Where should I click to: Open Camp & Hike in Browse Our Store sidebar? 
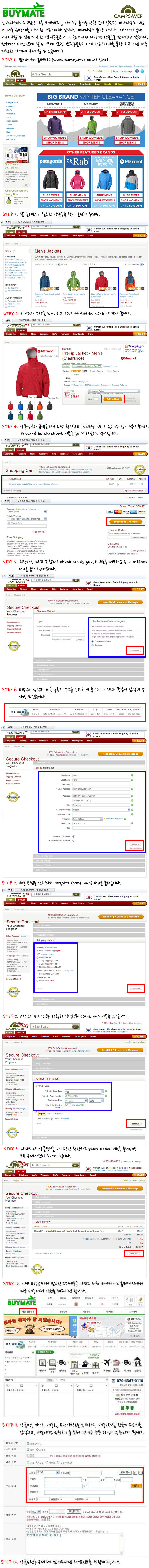tap(12, 103)
